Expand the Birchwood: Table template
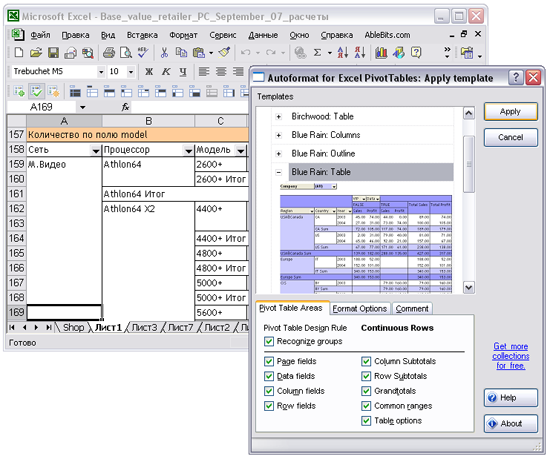The image size is (550, 459). 279,117
